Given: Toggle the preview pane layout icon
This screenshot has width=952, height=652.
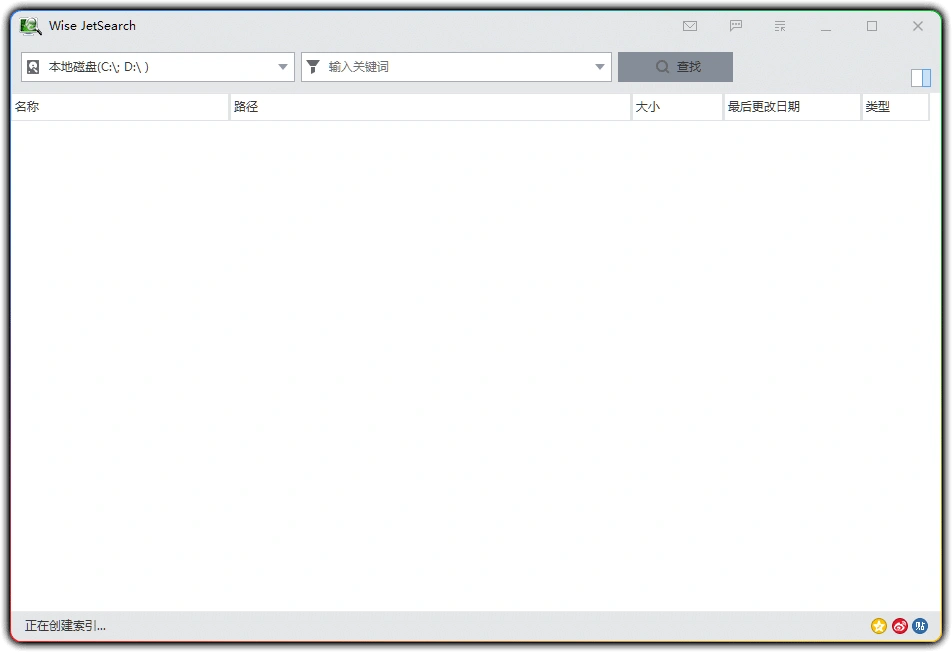Looking at the screenshot, I should 921,78.
